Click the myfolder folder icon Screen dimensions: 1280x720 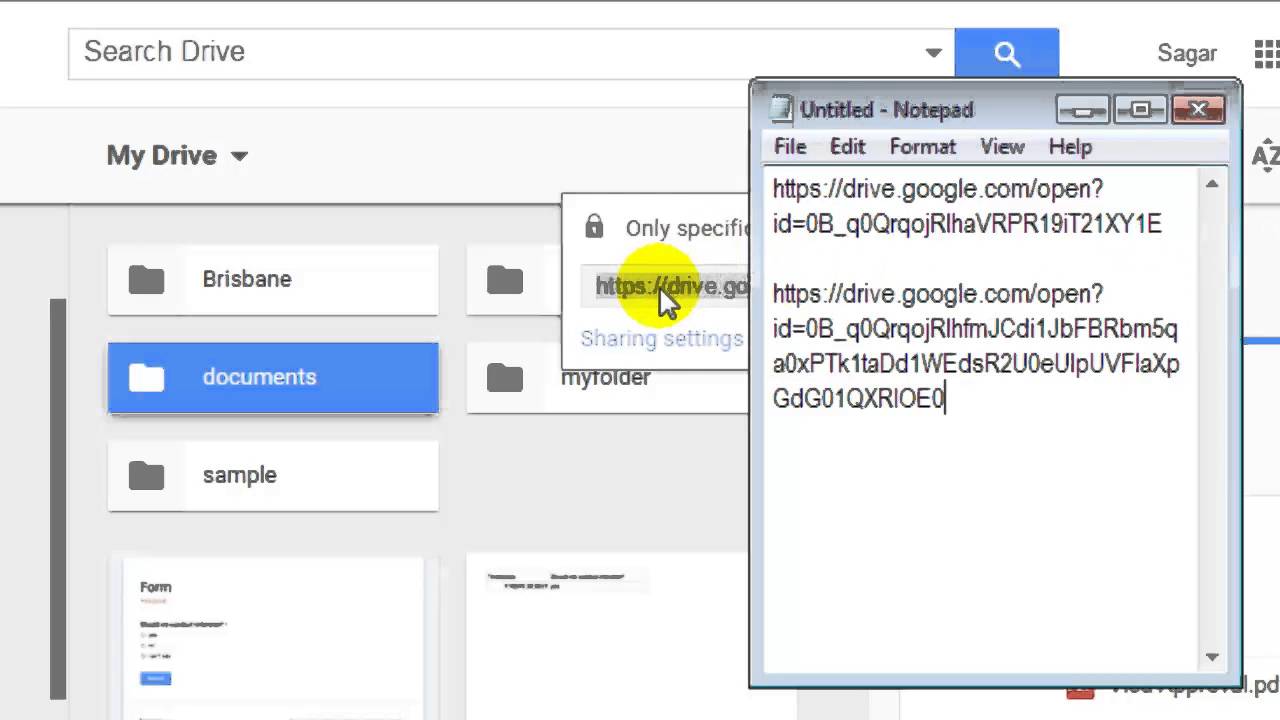click(505, 378)
